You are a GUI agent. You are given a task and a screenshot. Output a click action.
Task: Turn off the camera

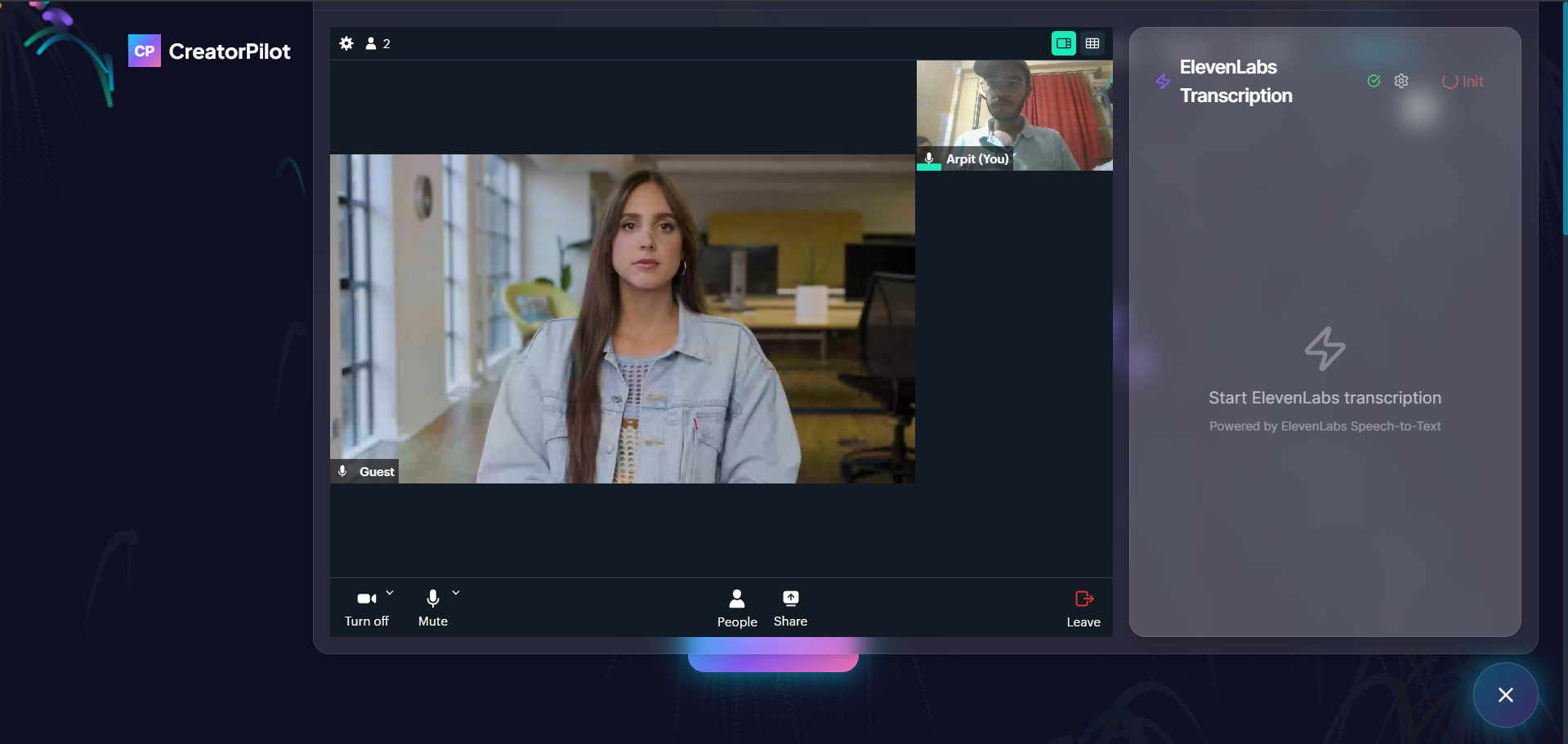click(366, 608)
